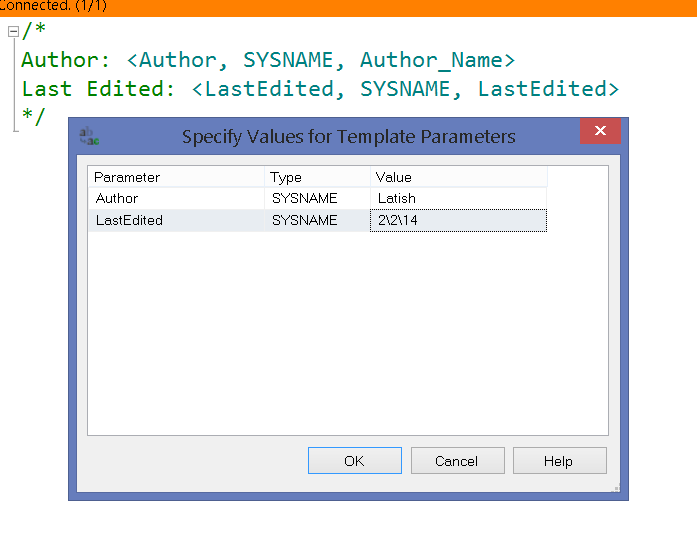
Task: Click the dialog title bar text
Action: tap(348, 136)
